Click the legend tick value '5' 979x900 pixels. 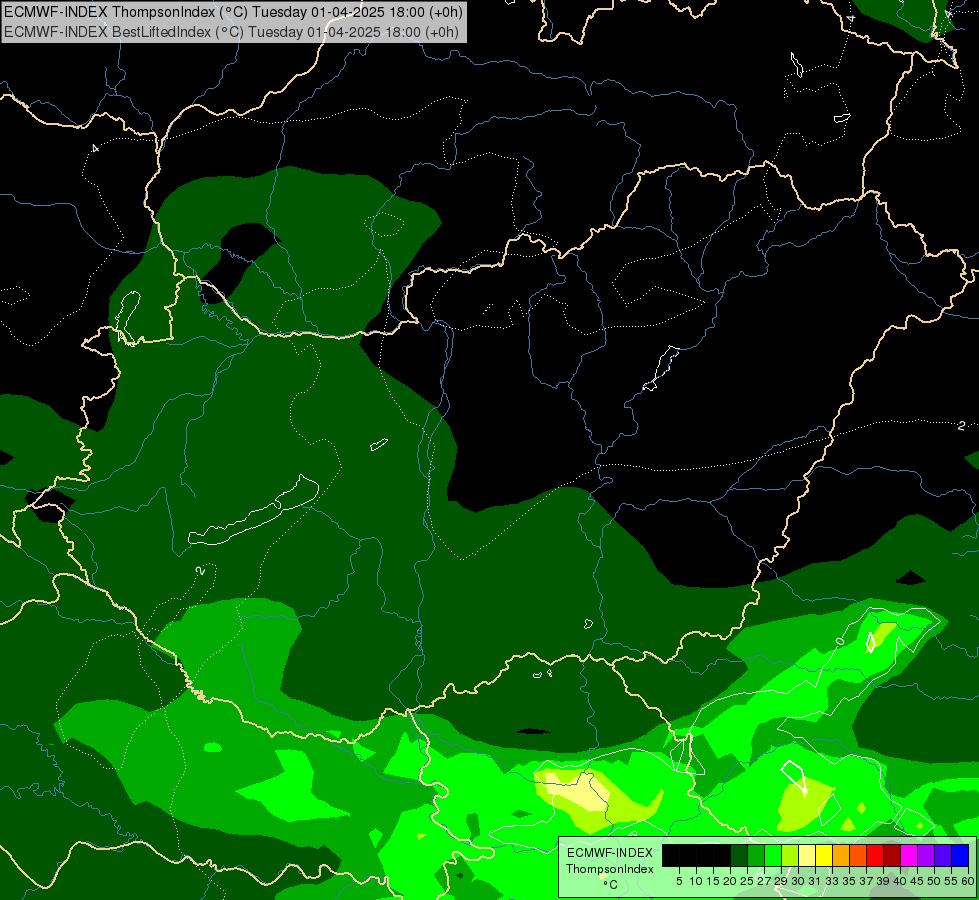[679, 881]
